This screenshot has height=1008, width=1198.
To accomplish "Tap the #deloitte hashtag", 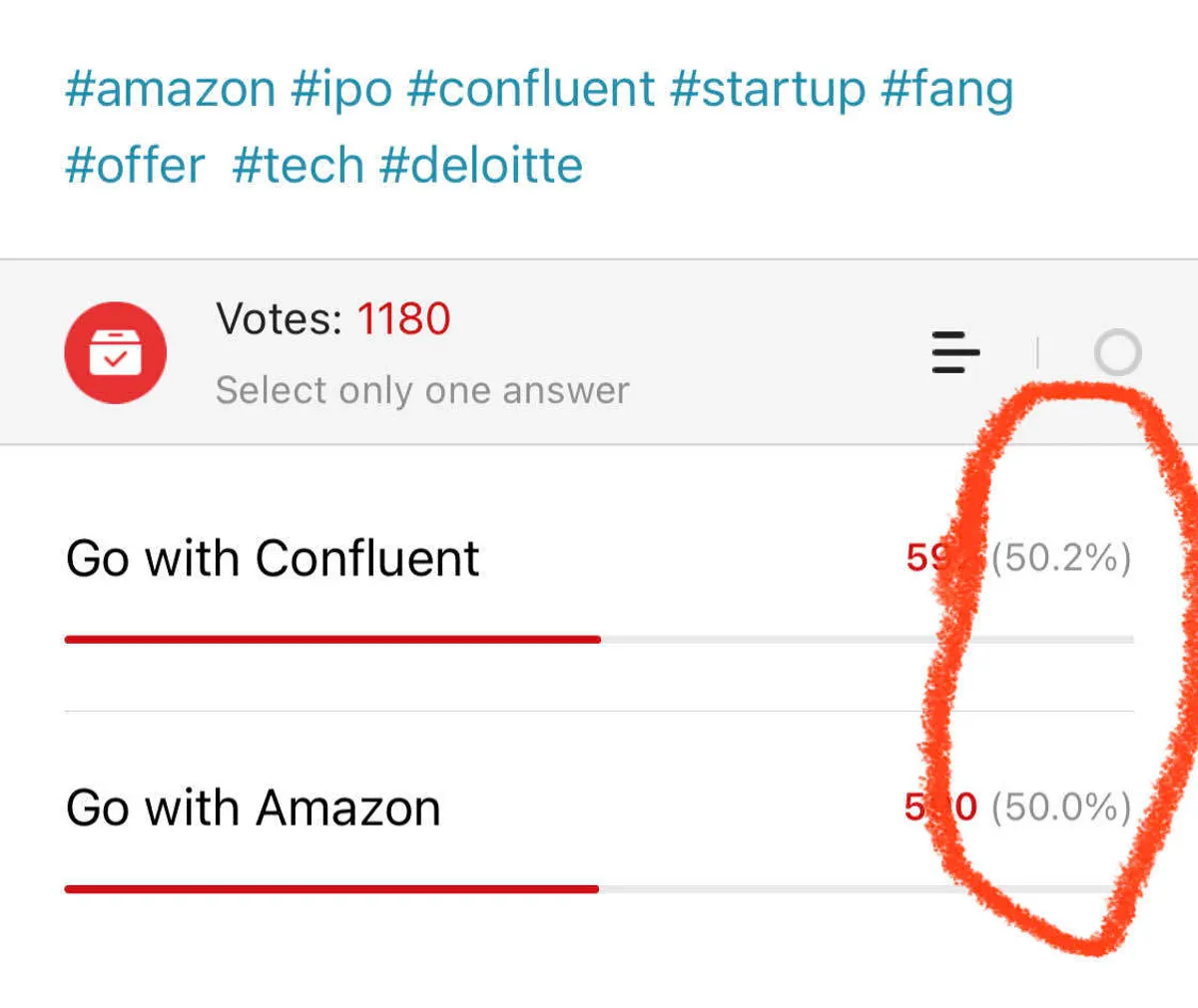I will pyautogui.click(x=481, y=165).
